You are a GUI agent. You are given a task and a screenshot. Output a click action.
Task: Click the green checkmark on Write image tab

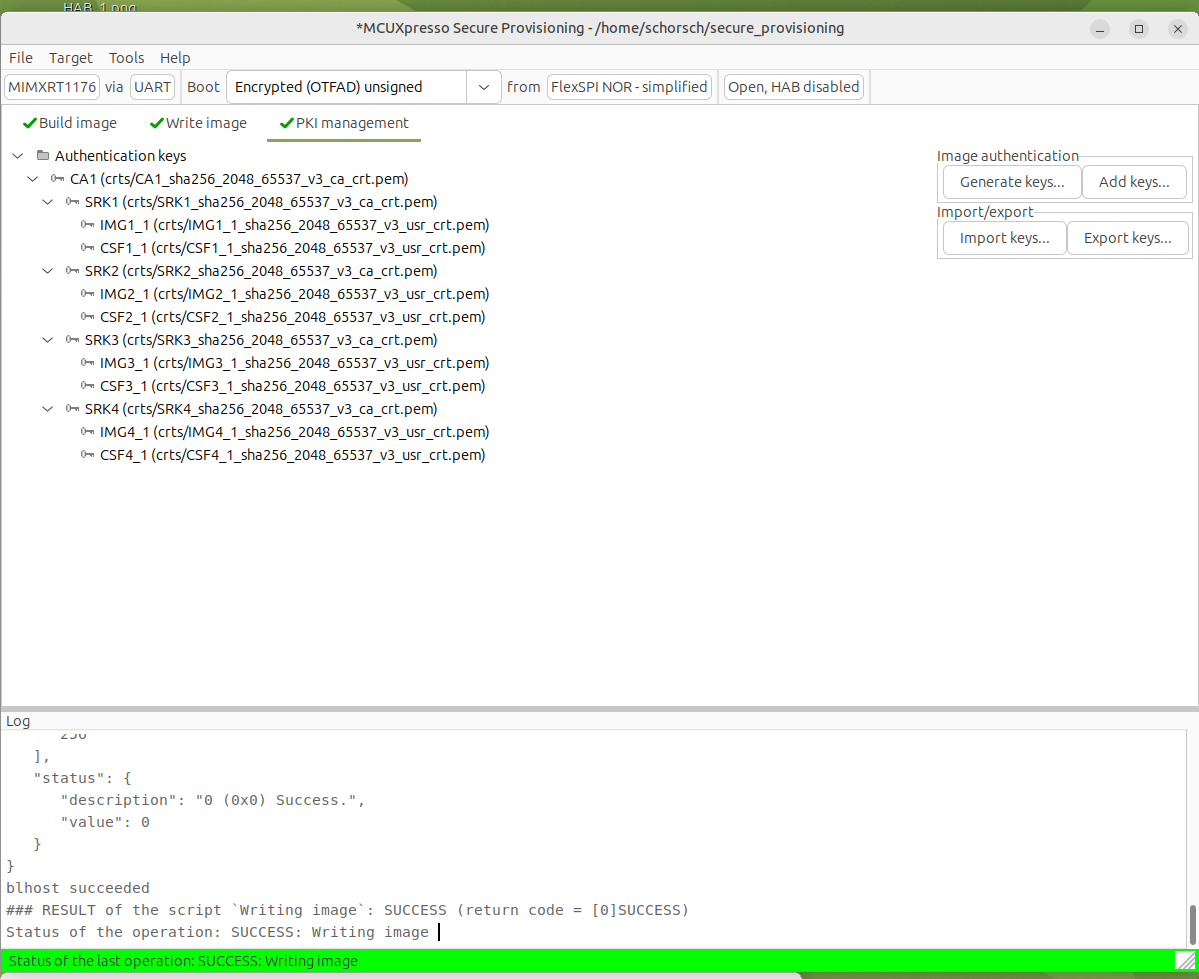pyautogui.click(x=156, y=122)
